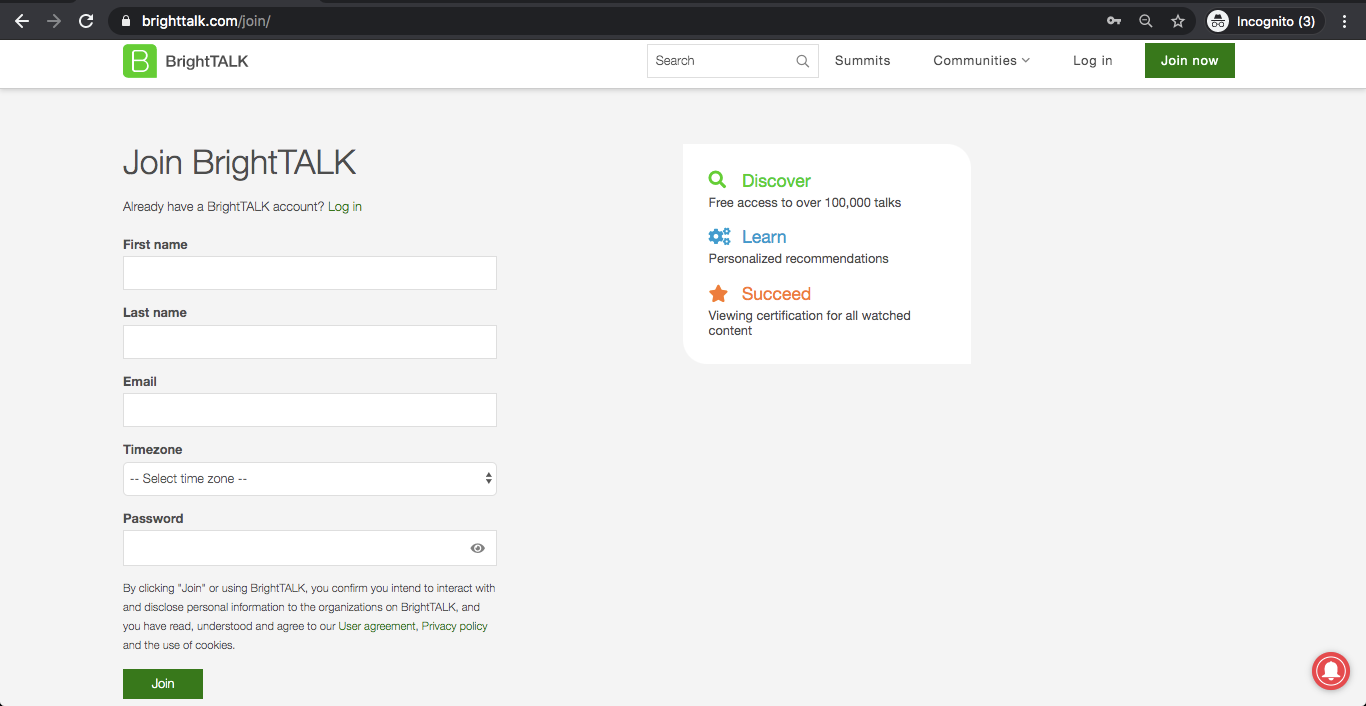Click the header Search box

[732, 61]
